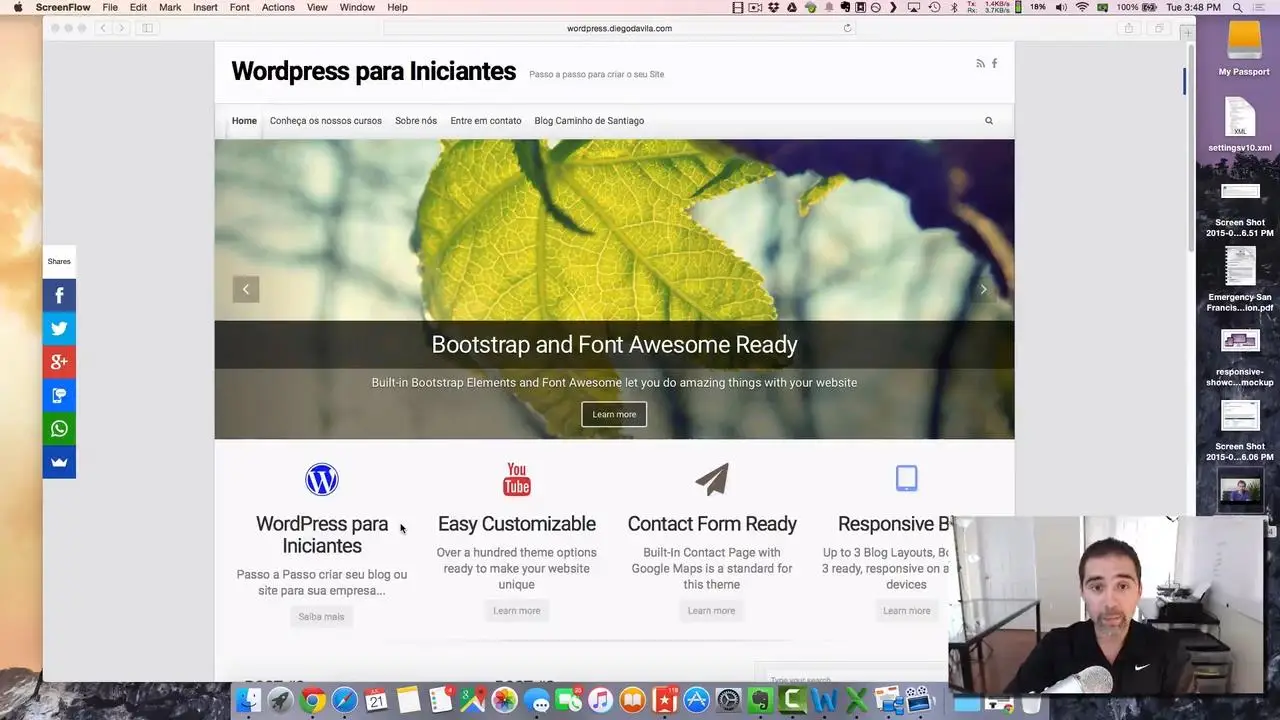
Task: Click Learn more under Responsive Blog card
Action: pos(907,611)
